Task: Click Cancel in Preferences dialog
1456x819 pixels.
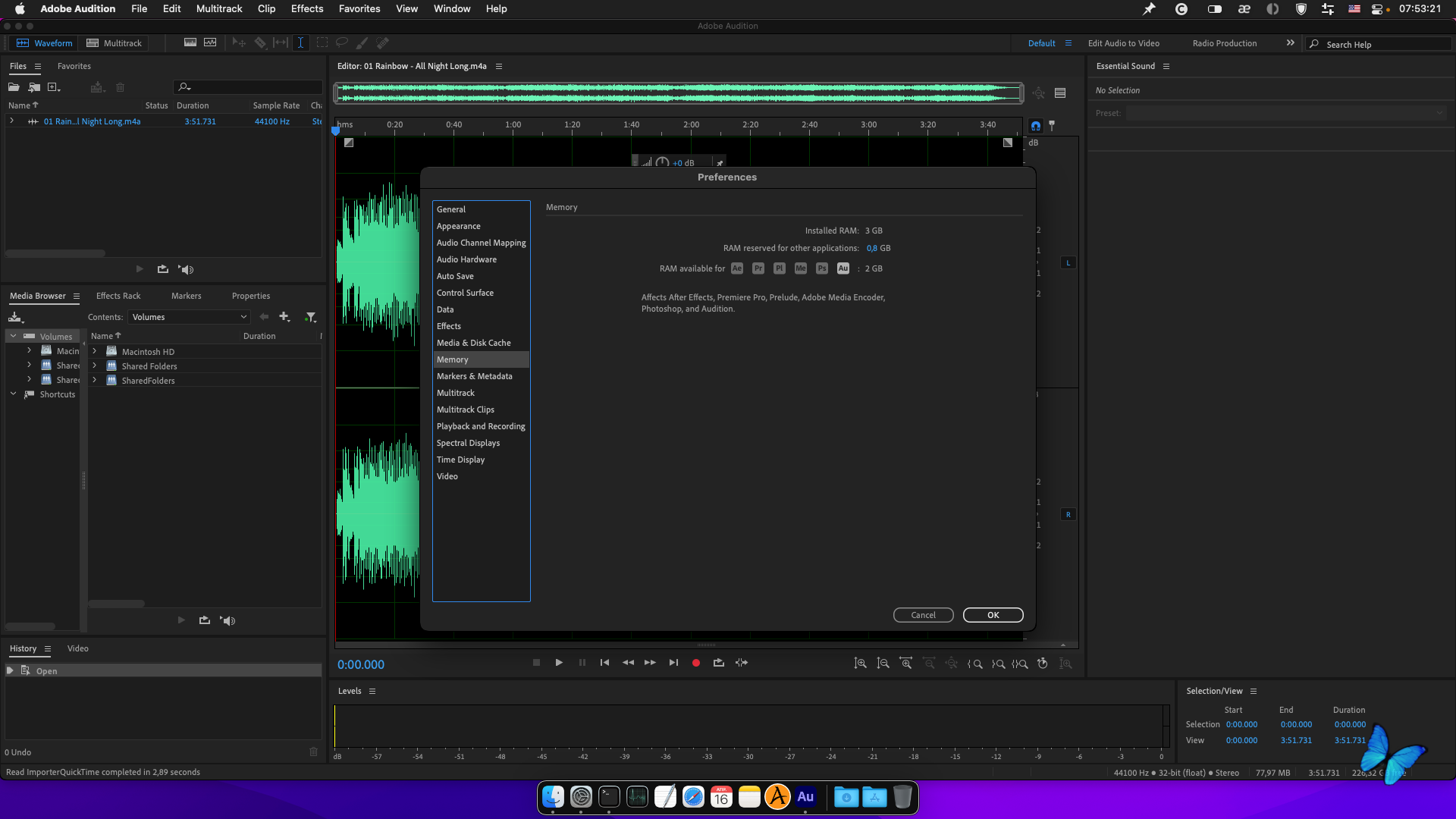Action: pyautogui.click(x=923, y=615)
